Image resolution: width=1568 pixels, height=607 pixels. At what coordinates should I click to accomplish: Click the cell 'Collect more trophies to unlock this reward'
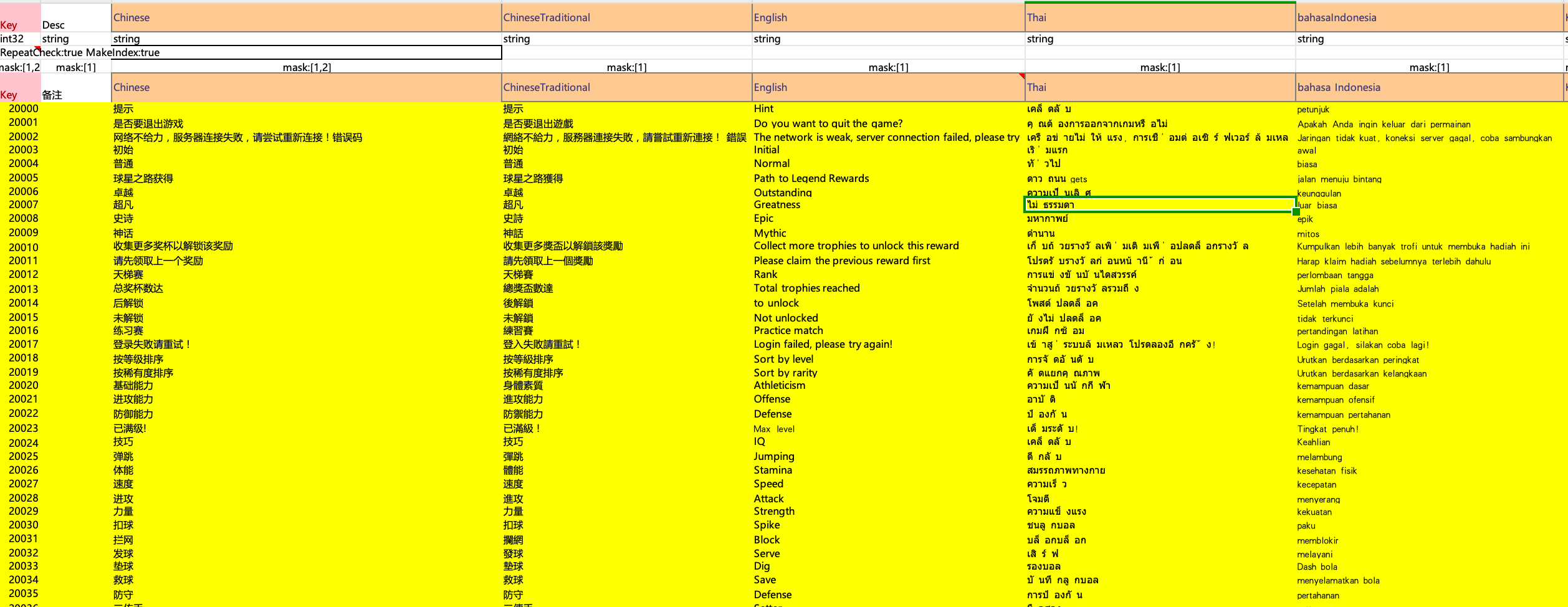pos(888,246)
